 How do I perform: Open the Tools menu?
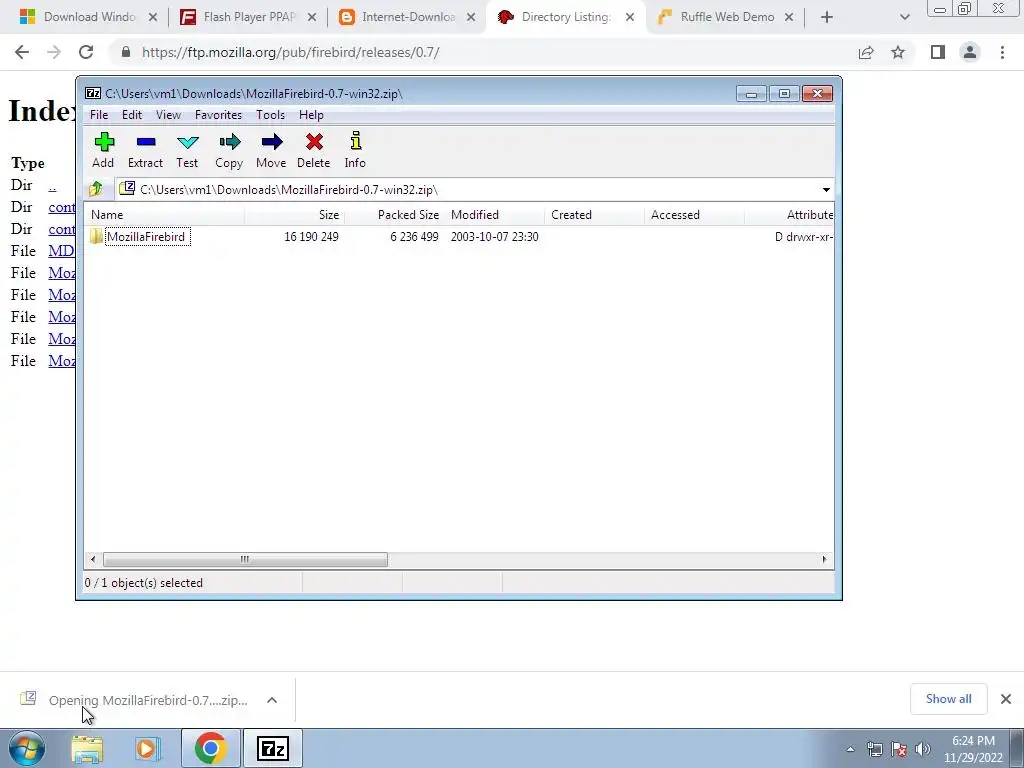(x=270, y=115)
